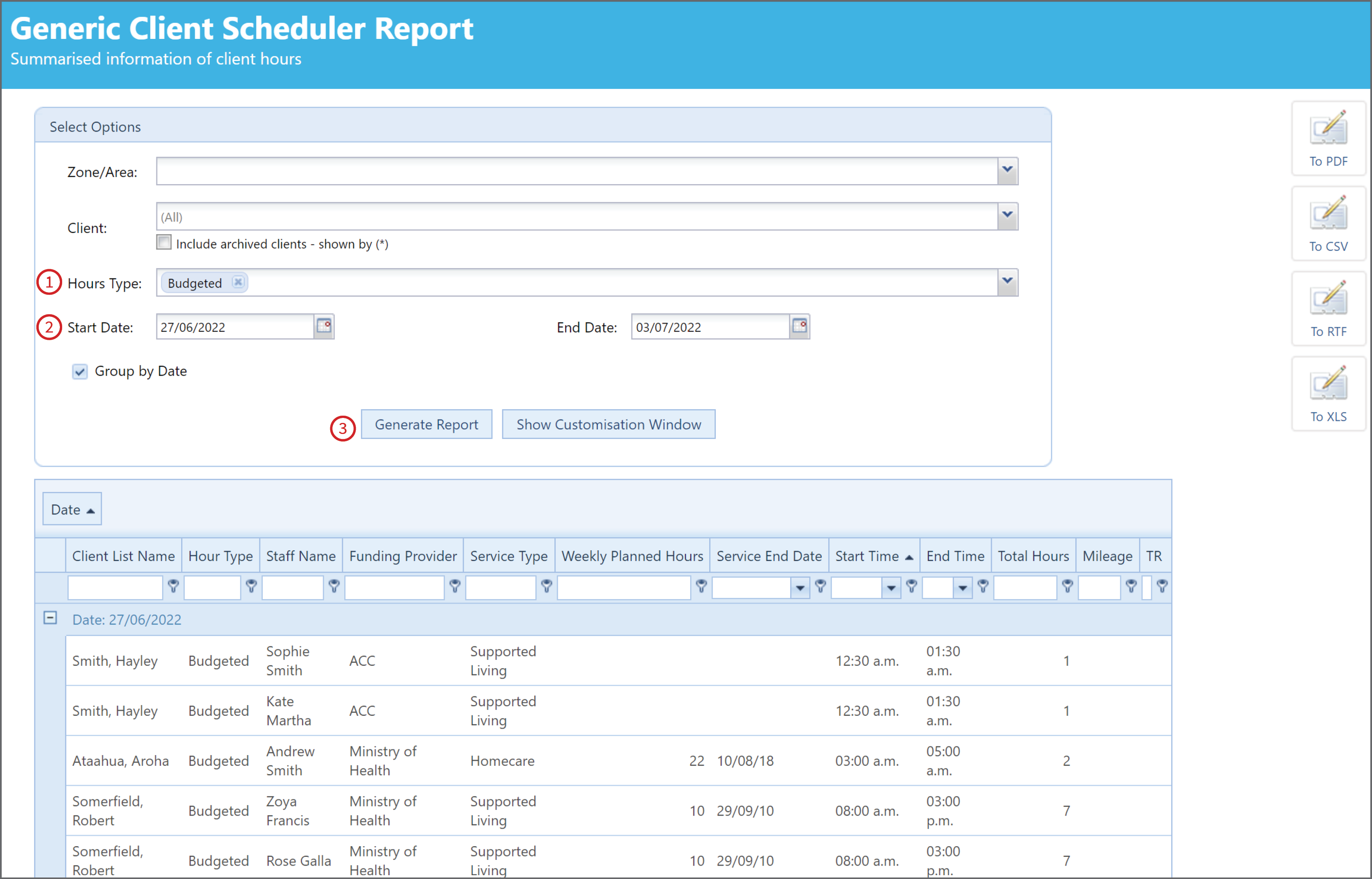Sort by Total Hours column header
This screenshot has width=1372, height=879.
[1033, 555]
